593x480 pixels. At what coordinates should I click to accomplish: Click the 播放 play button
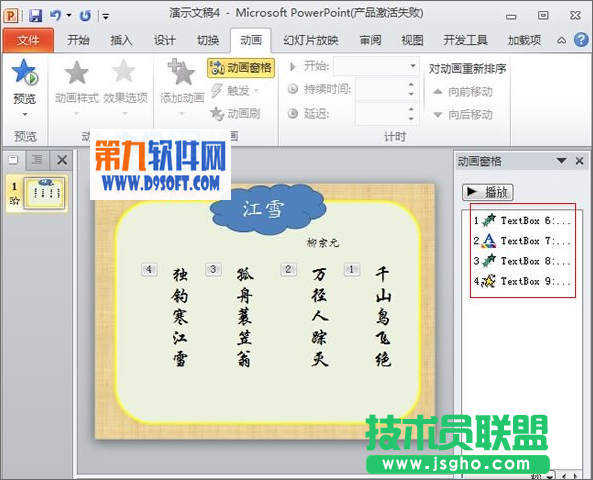pos(487,192)
